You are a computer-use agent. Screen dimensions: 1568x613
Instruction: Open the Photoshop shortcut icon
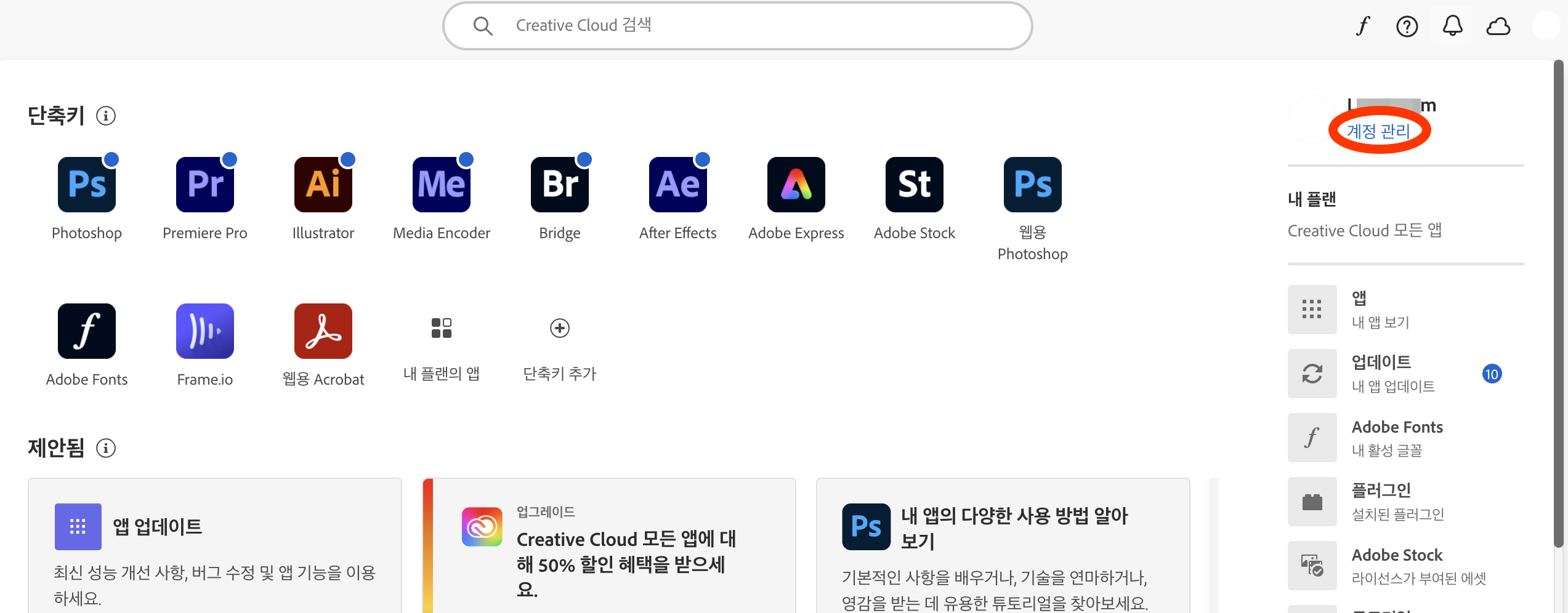pos(87,185)
